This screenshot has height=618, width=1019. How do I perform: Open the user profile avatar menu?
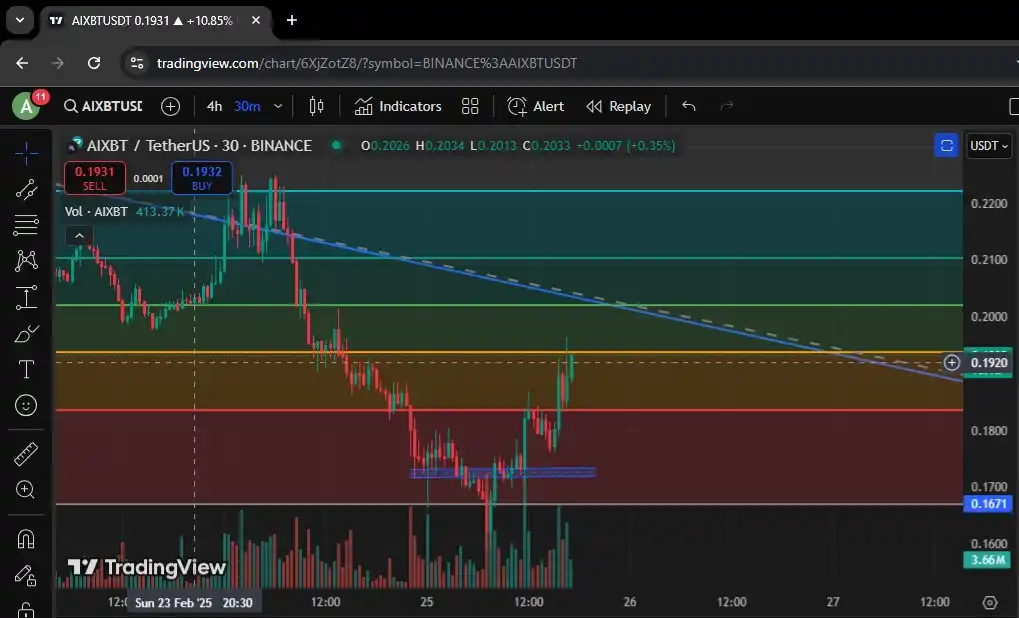pyautogui.click(x=26, y=106)
